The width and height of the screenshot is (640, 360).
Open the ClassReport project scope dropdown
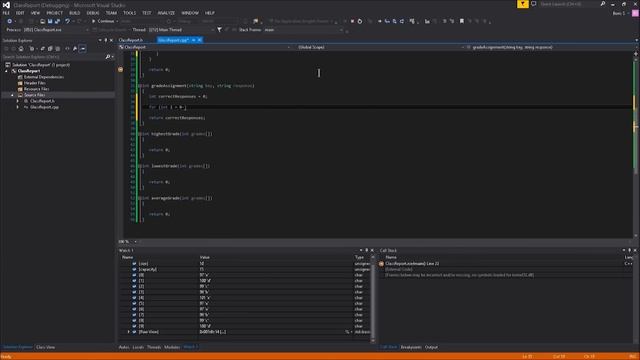[x=204, y=47]
